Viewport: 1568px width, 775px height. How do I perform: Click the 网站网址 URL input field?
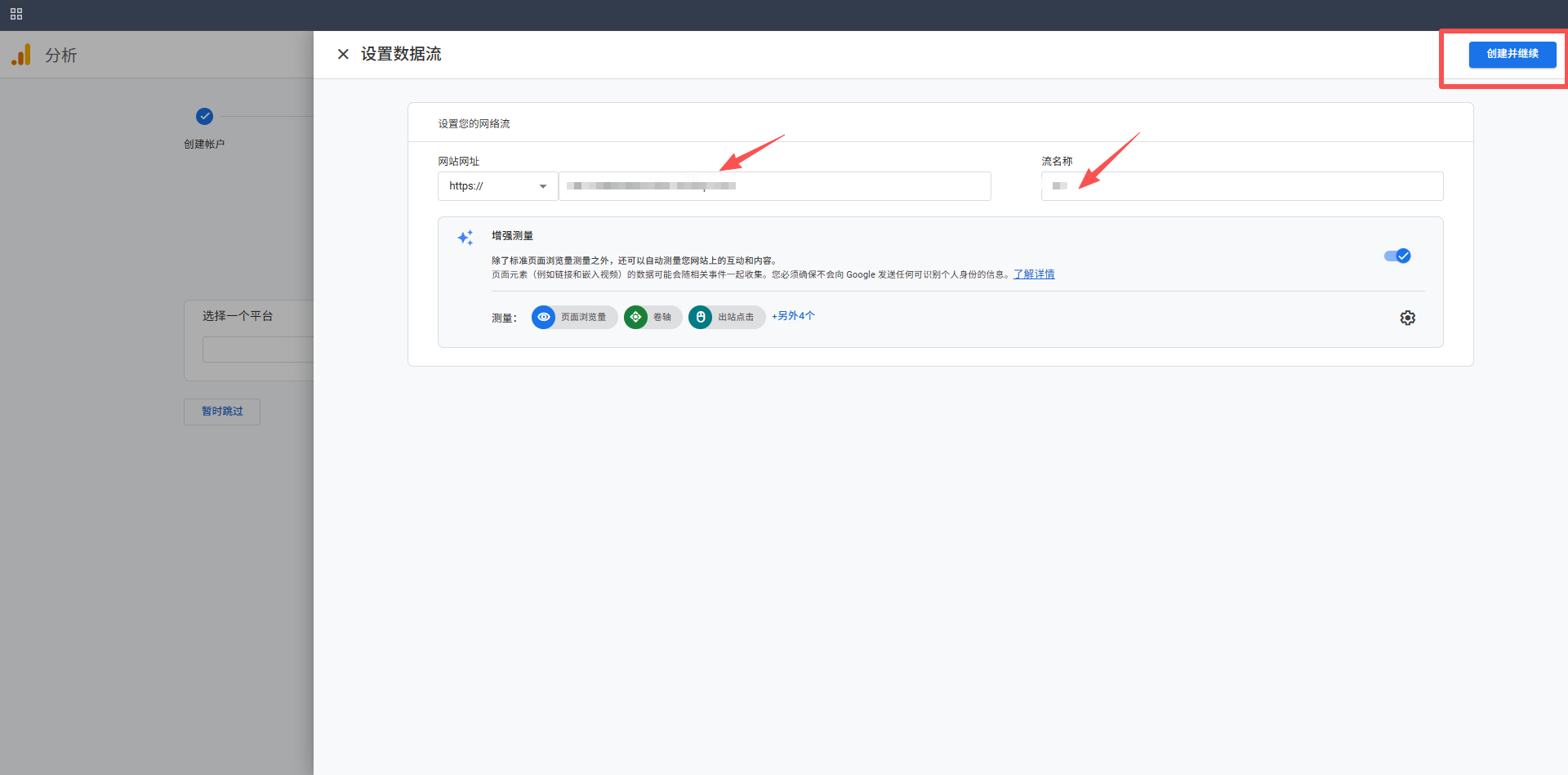tap(774, 186)
